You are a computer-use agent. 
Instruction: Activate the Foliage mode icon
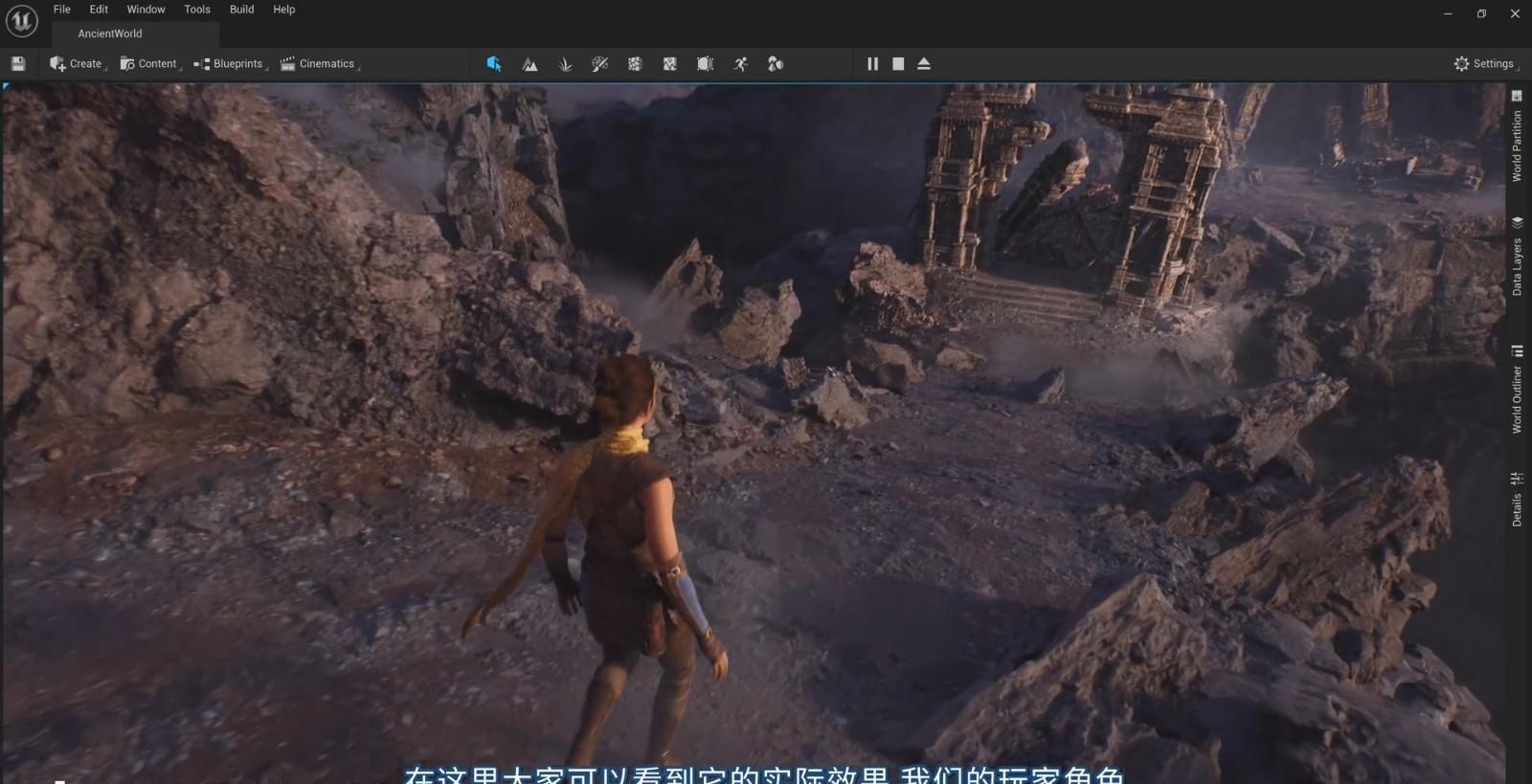click(565, 64)
